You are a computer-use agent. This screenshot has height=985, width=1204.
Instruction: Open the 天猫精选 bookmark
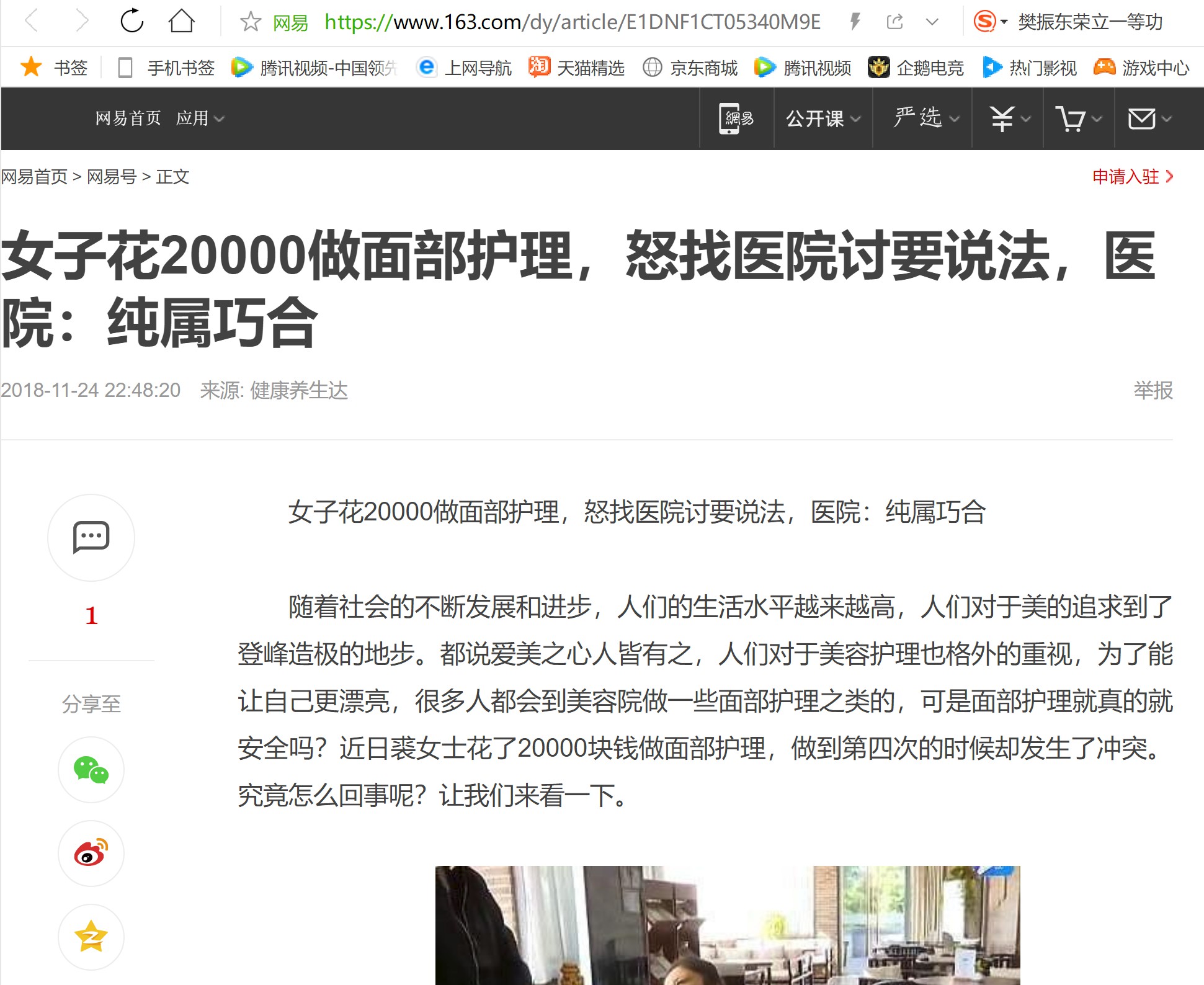576,67
